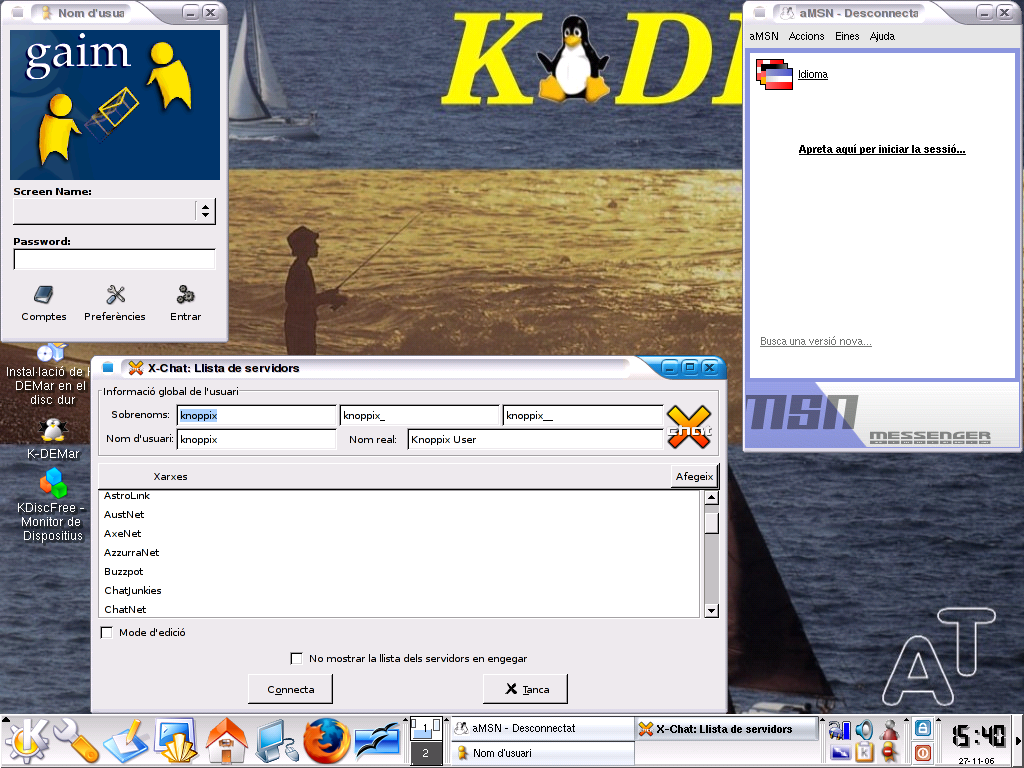The height and width of the screenshot is (768, 1024).
Task: Click the Xarxes column header
Action: pos(385,477)
